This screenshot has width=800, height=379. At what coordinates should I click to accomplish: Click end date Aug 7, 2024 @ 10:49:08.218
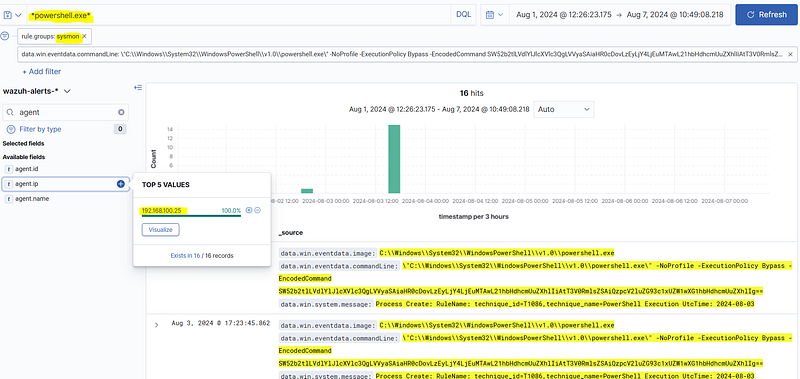pos(674,15)
